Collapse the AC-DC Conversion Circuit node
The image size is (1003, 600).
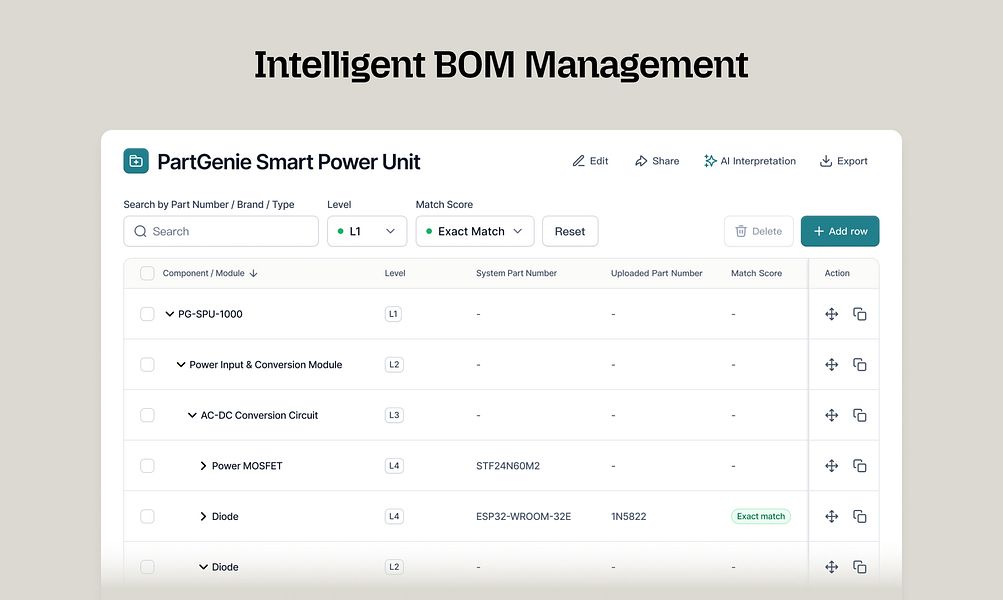pyautogui.click(x=192, y=415)
